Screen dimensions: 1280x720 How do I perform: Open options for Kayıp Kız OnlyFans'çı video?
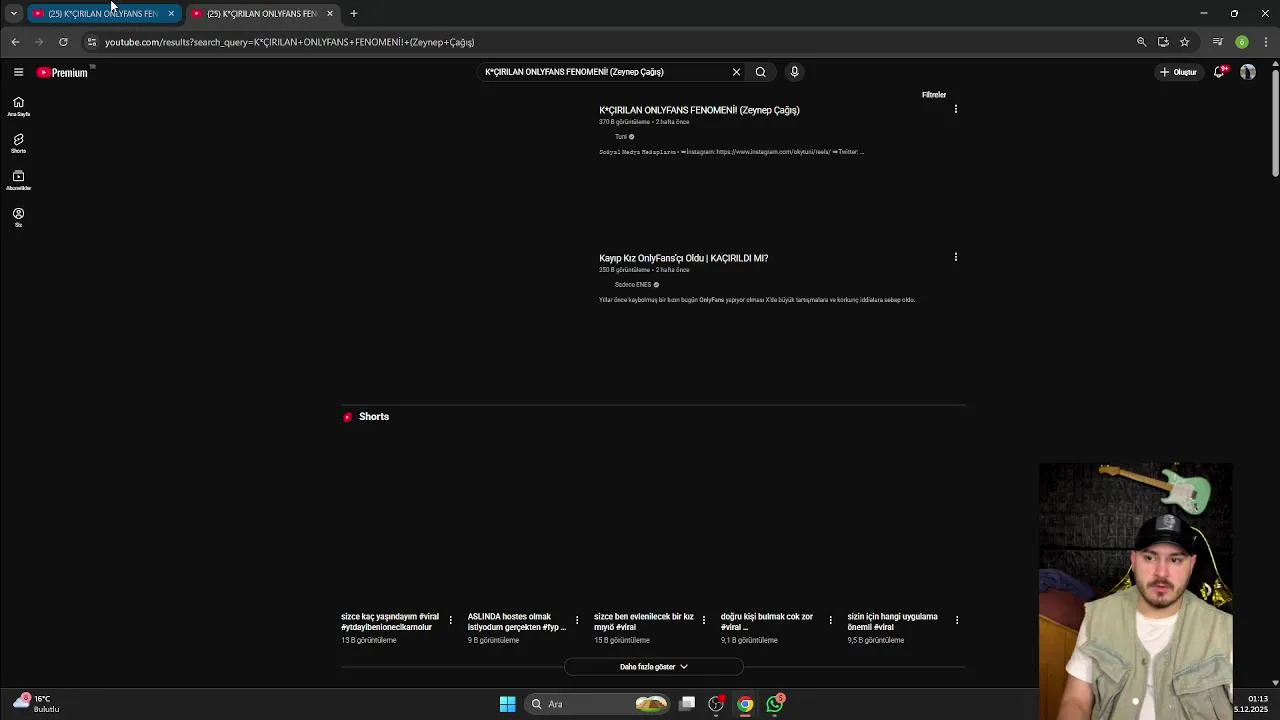[955, 257]
